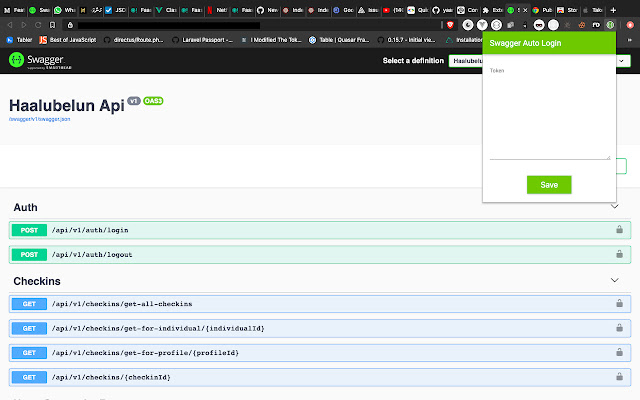This screenshot has height=400, width=640.
Task: Open the Table | Quasar Framework bookmark
Action: click(339, 40)
